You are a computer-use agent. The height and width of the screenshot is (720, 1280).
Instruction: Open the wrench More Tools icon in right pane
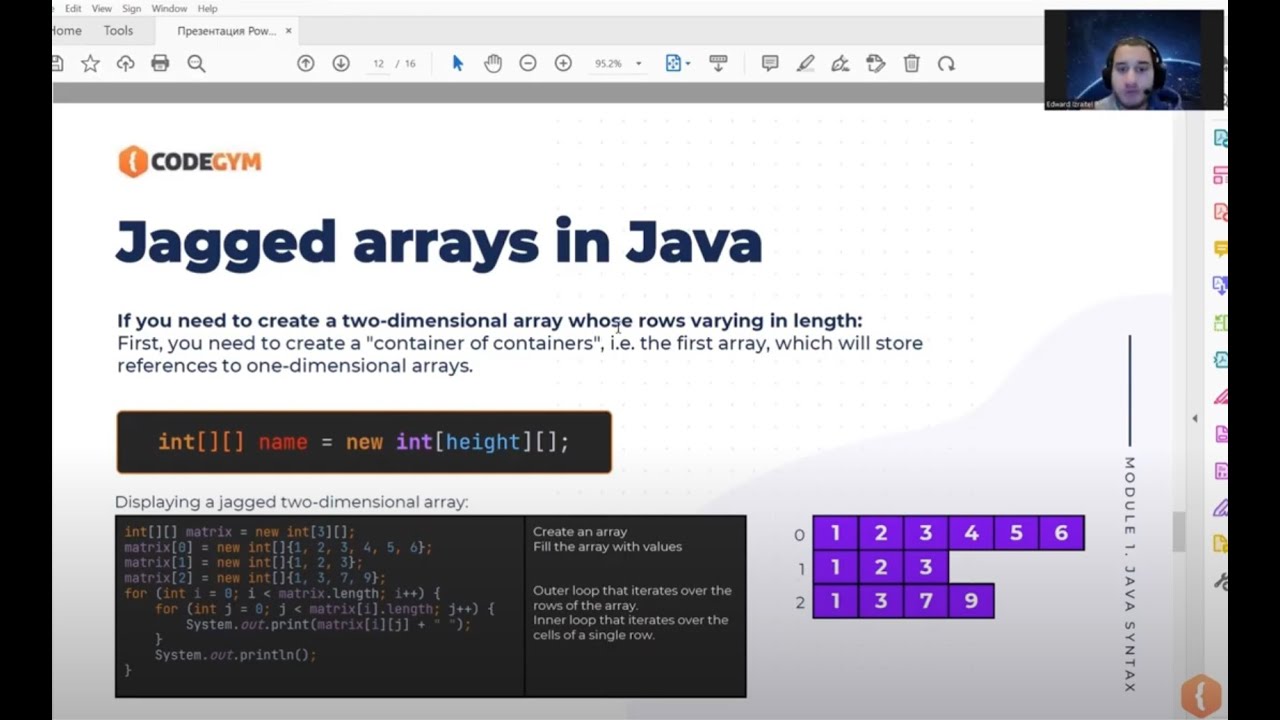tap(1220, 581)
